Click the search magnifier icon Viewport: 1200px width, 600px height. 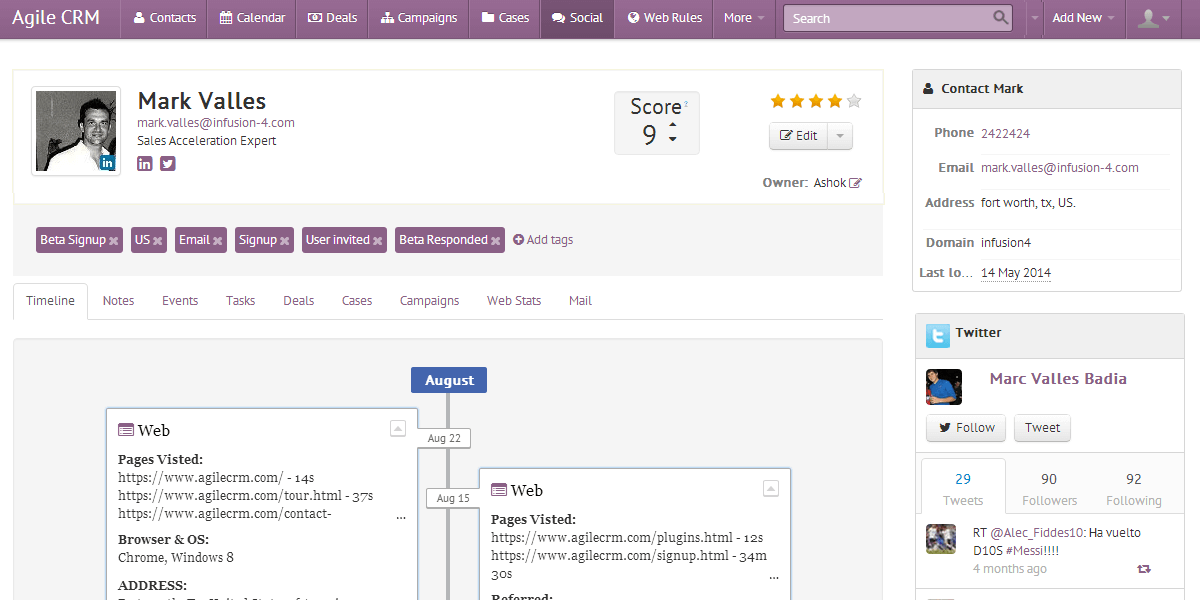tap(1000, 18)
